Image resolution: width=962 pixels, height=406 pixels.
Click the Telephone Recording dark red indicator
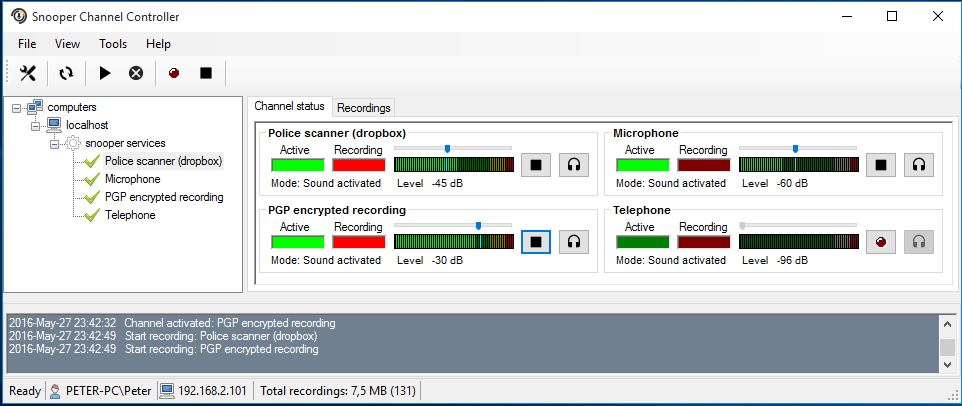point(704,242)
